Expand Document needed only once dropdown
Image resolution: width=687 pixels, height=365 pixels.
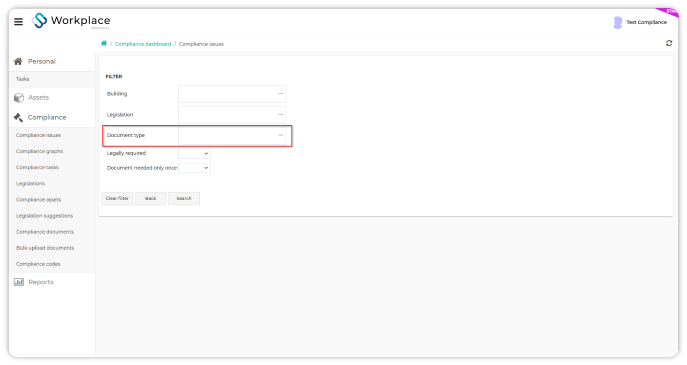coord(195,168)
